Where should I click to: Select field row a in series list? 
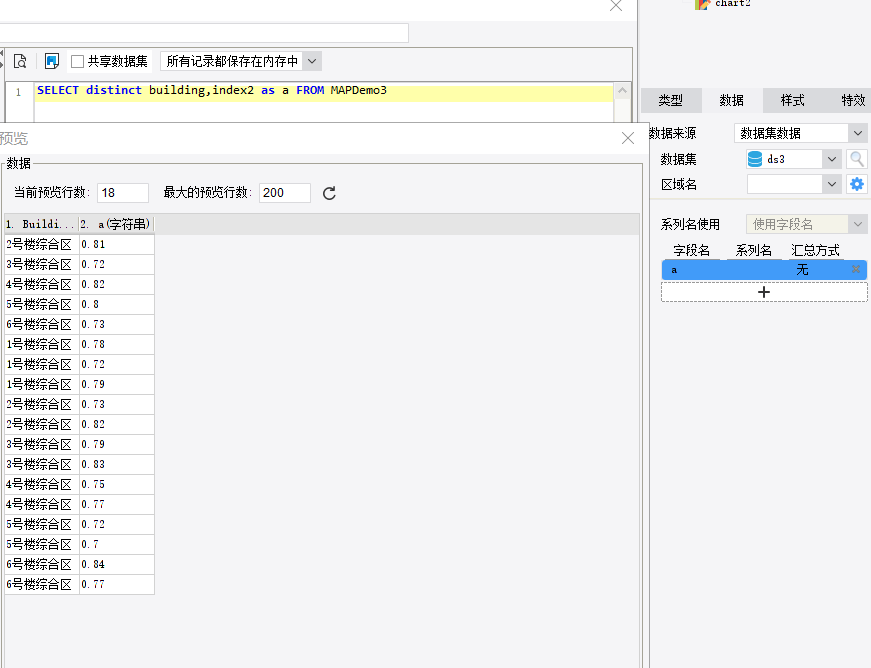coord(763,270)
